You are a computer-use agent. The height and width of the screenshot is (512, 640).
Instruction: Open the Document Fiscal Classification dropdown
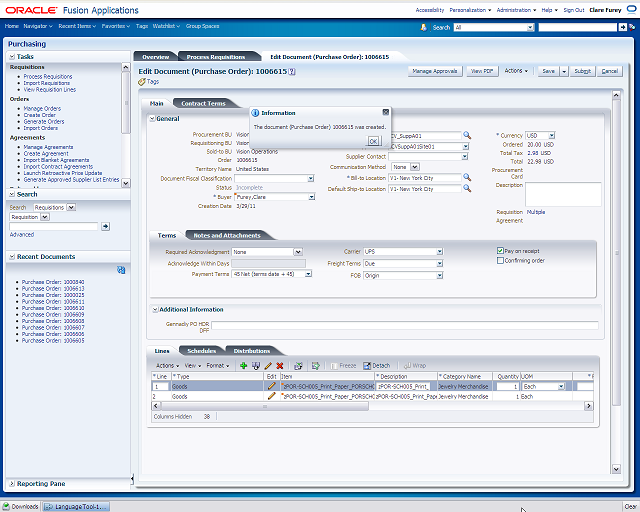(x=311, y=178)
